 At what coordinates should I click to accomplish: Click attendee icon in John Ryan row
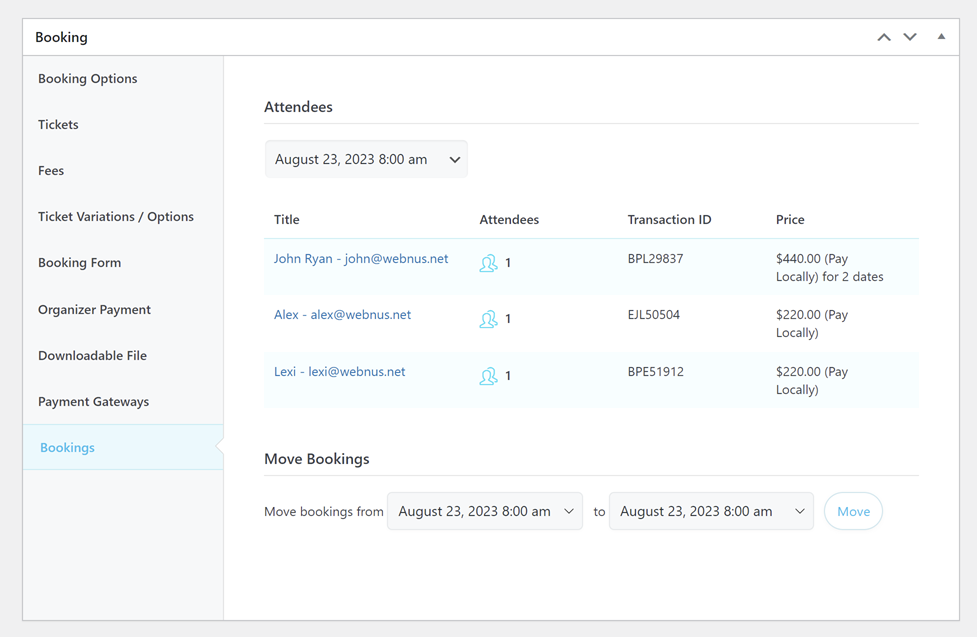click(x=488, y=263)
